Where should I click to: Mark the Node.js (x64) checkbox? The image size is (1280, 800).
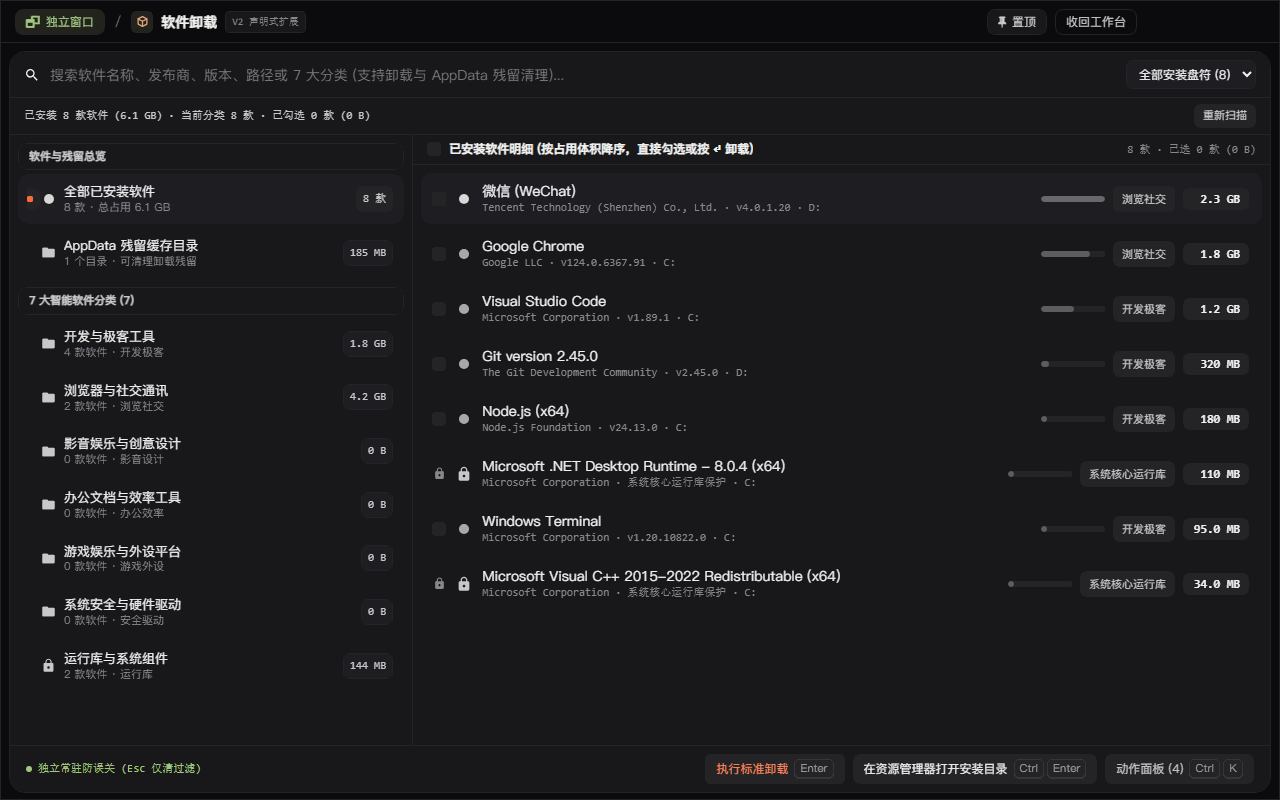click(x=439, y=419)
